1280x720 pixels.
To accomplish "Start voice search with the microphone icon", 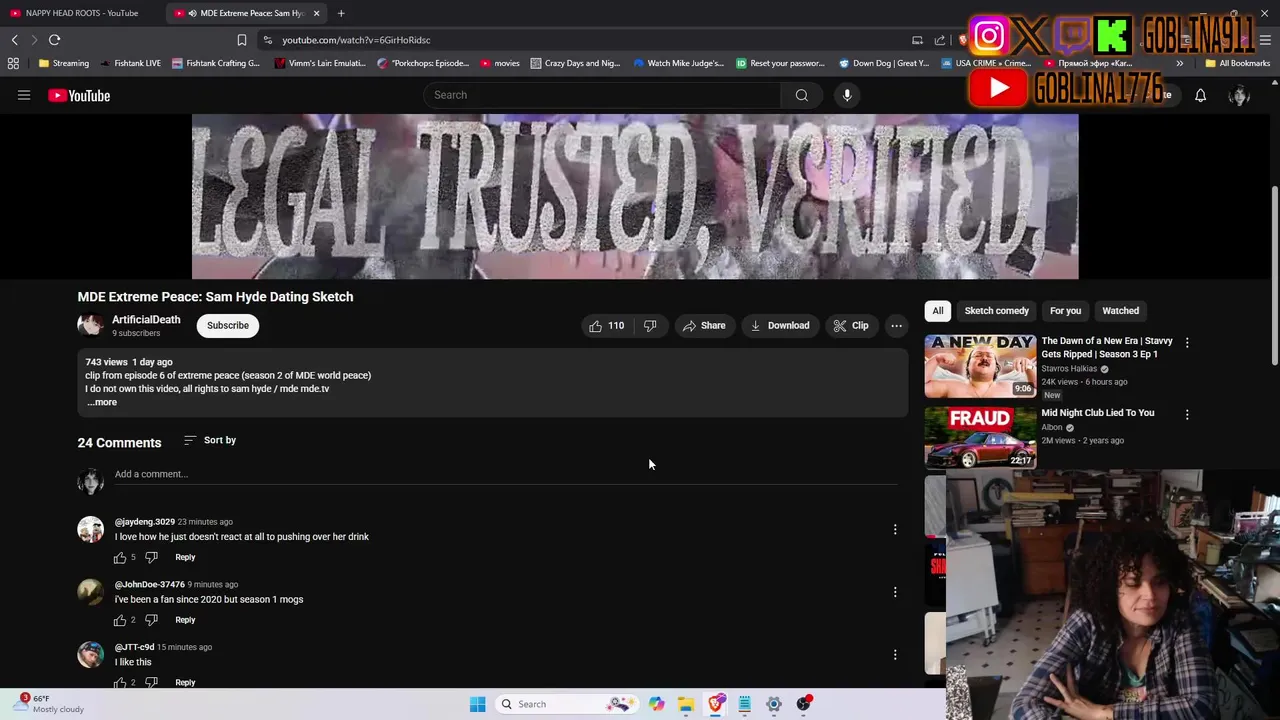I will (847, 95).
